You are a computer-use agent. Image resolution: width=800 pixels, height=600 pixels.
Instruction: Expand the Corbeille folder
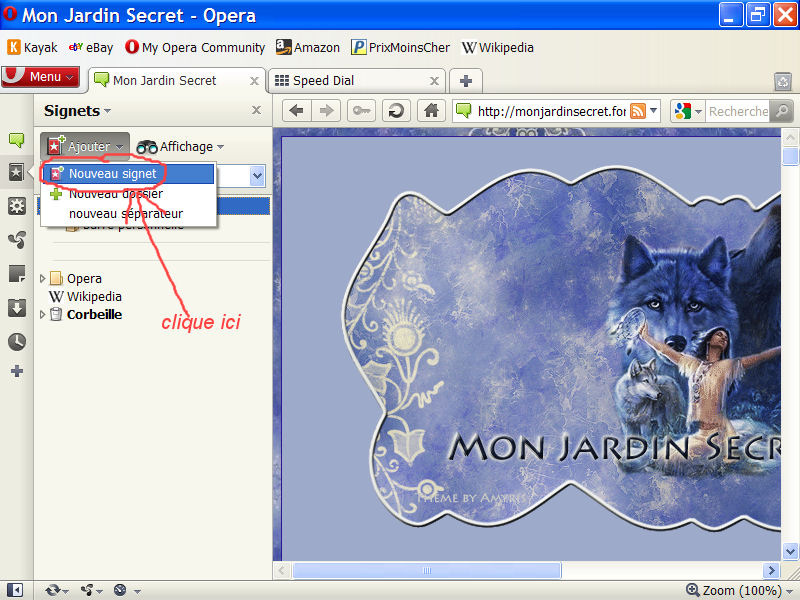42,315
